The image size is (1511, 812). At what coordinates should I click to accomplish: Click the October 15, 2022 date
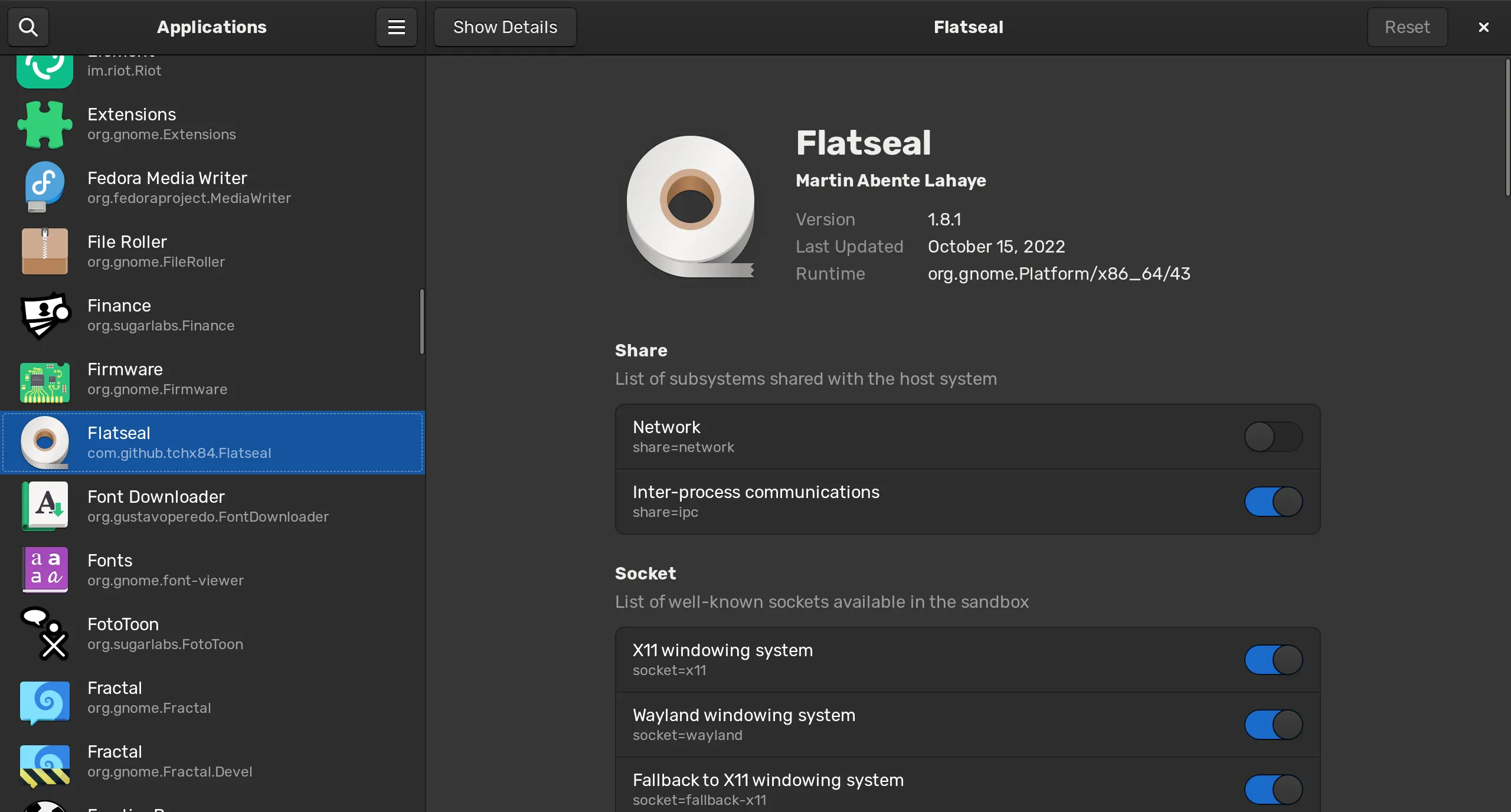(x=996, y=247)
